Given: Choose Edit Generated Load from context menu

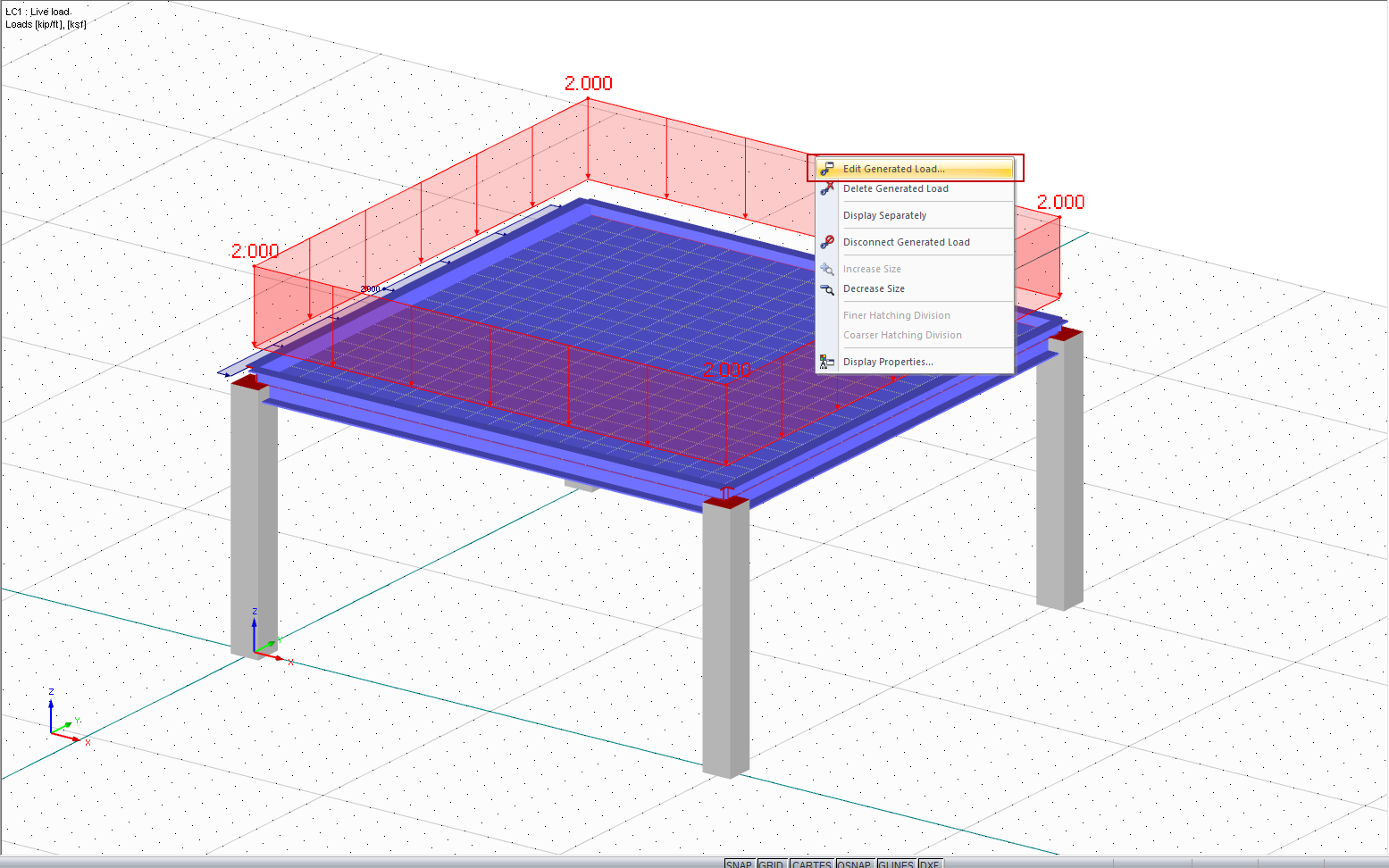Looking at the screenshot, I should tap(916, 169).
